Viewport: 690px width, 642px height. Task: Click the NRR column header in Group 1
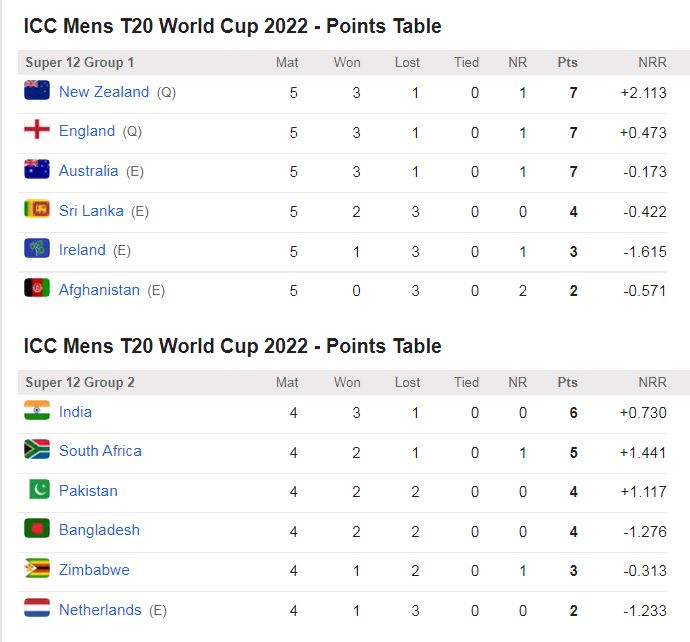[652, 63]
